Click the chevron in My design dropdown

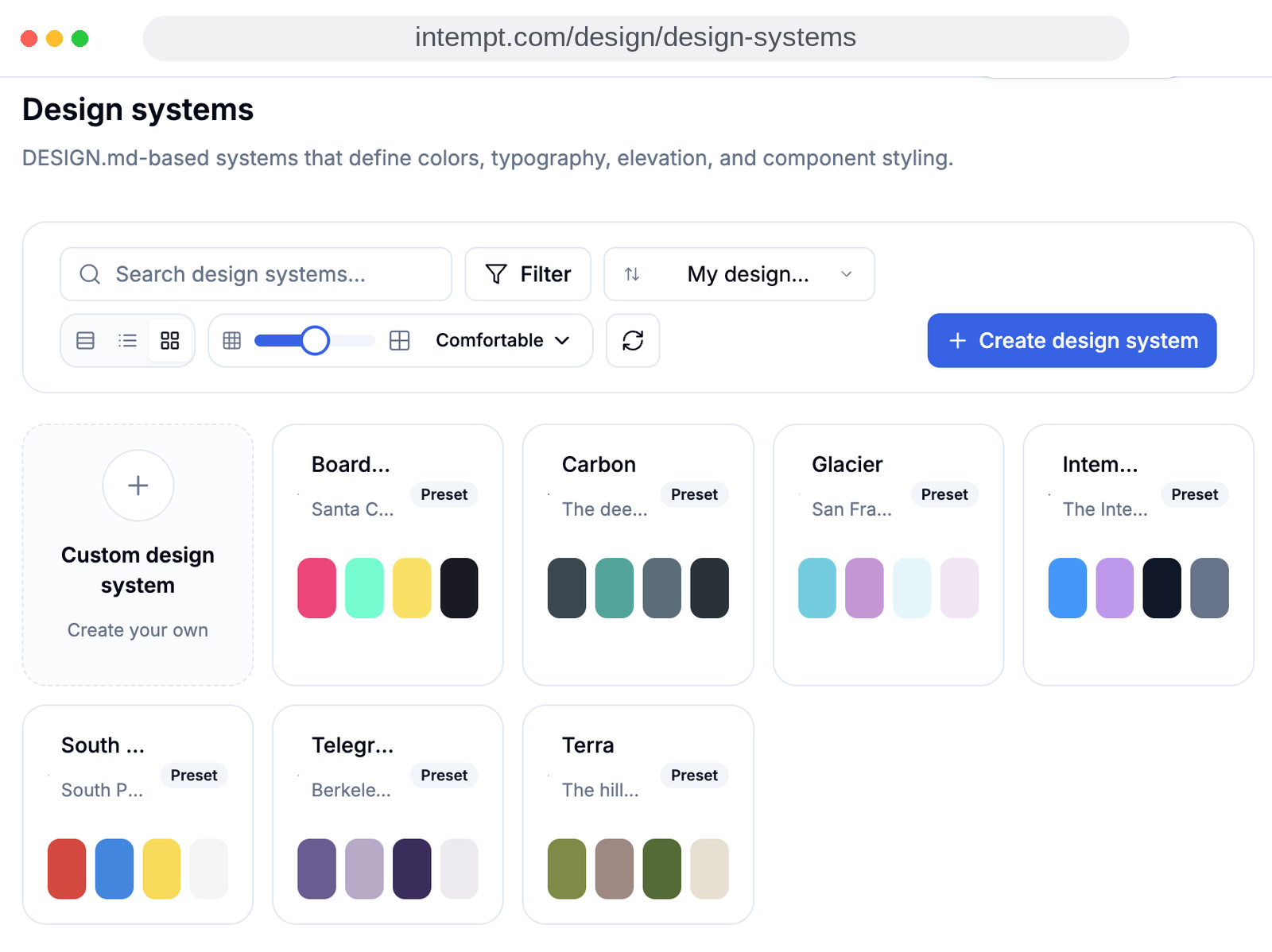coord(847,274)
